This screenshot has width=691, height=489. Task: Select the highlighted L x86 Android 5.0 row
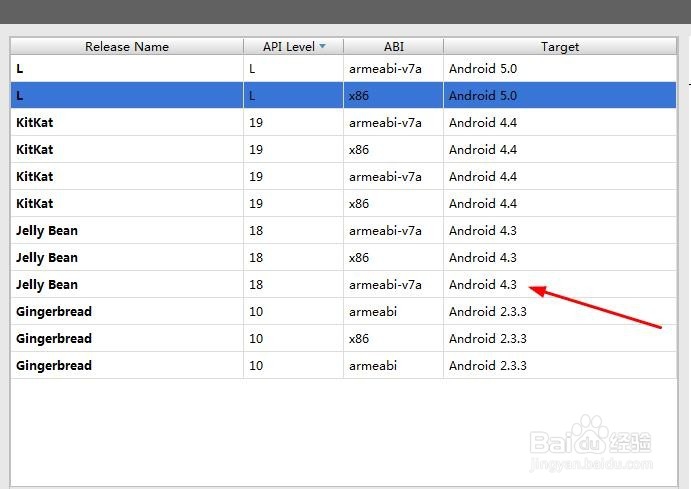(343, 95)
